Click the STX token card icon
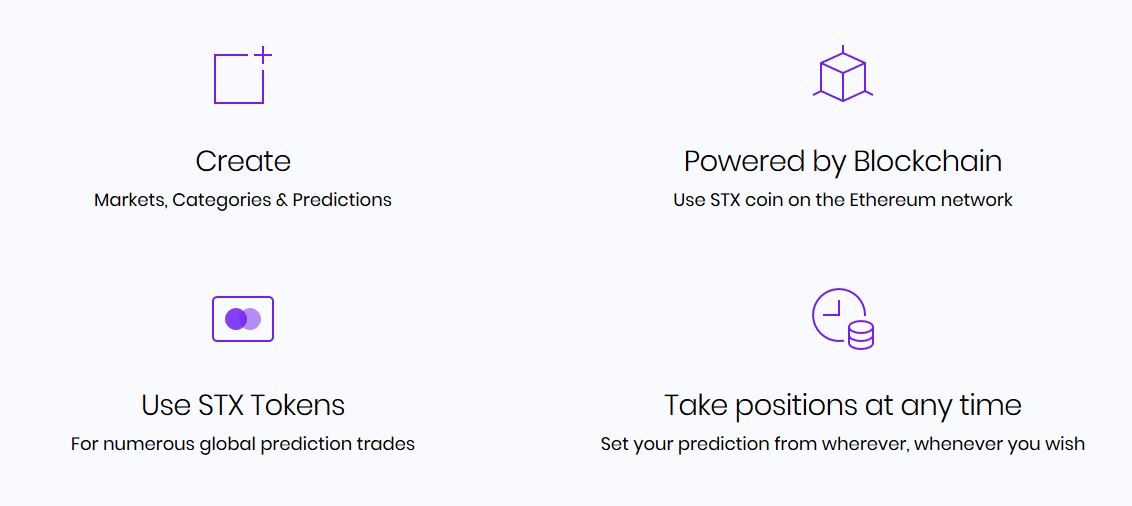Image resolution: width=1132 pixels, height=506 pixels. click(x=243, y=318)
